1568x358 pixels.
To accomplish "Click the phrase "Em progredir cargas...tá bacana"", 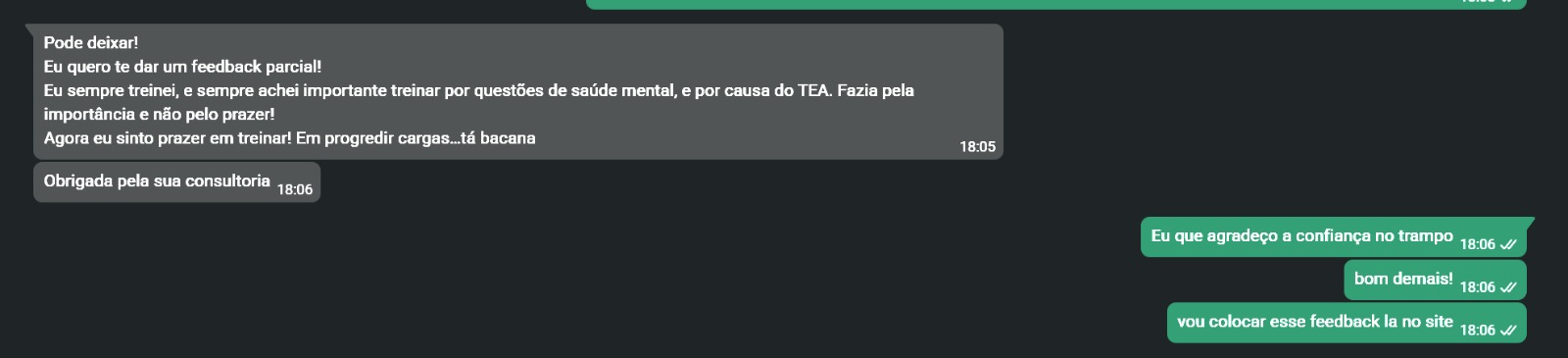I will [x=416, y=138].
